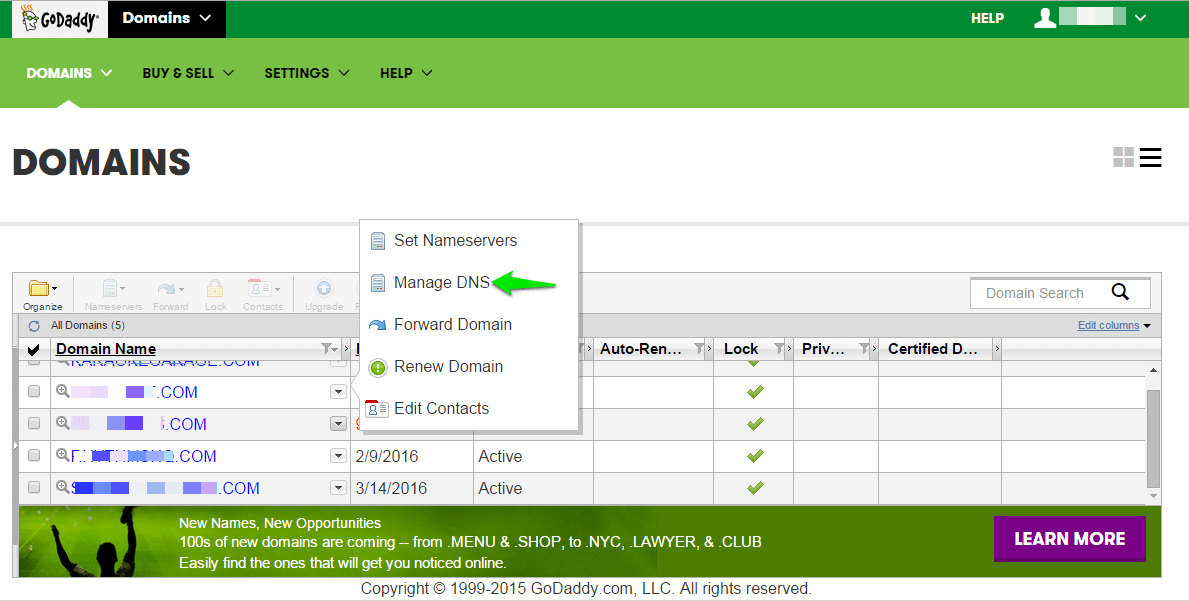Click the Lock toolbar icon

pos(215,295)
